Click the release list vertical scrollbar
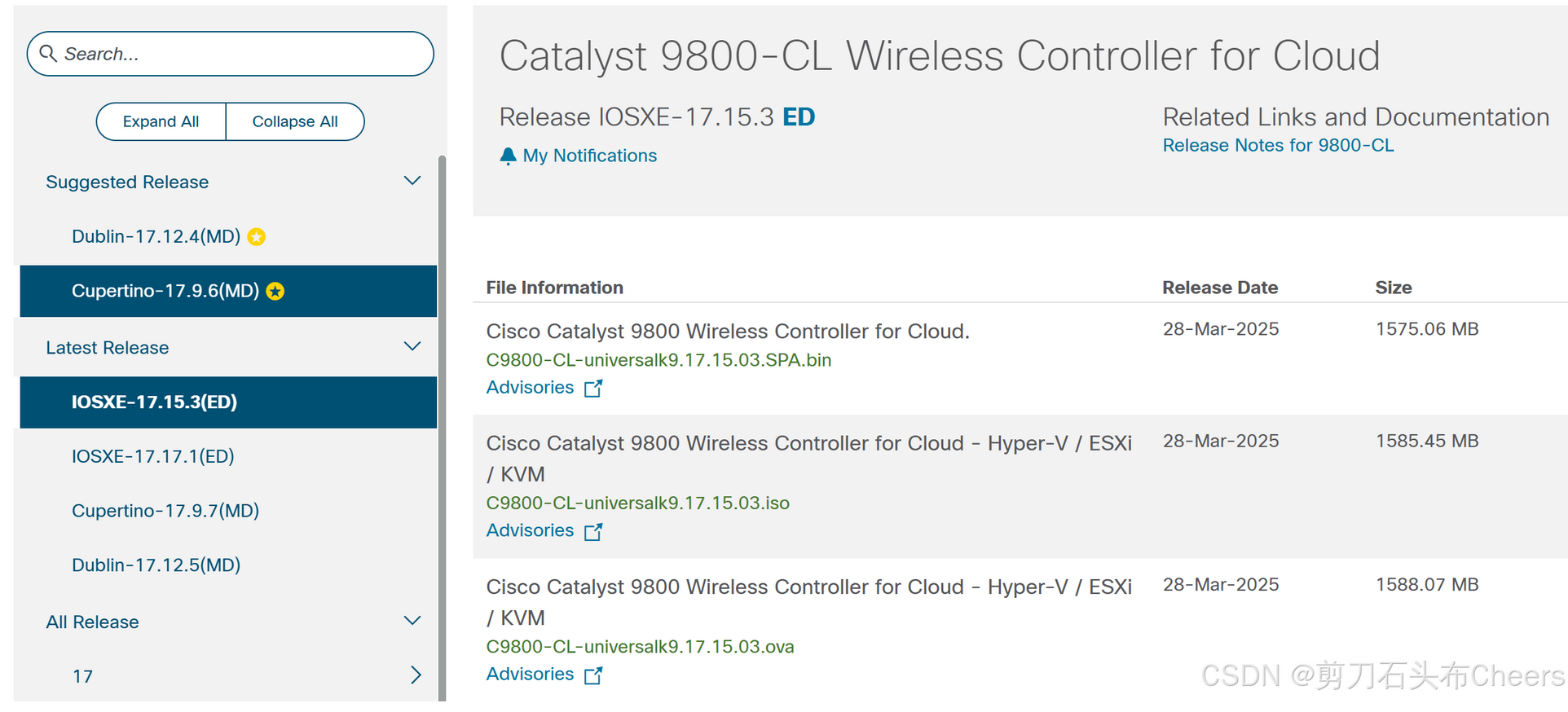 coord(442,424)
